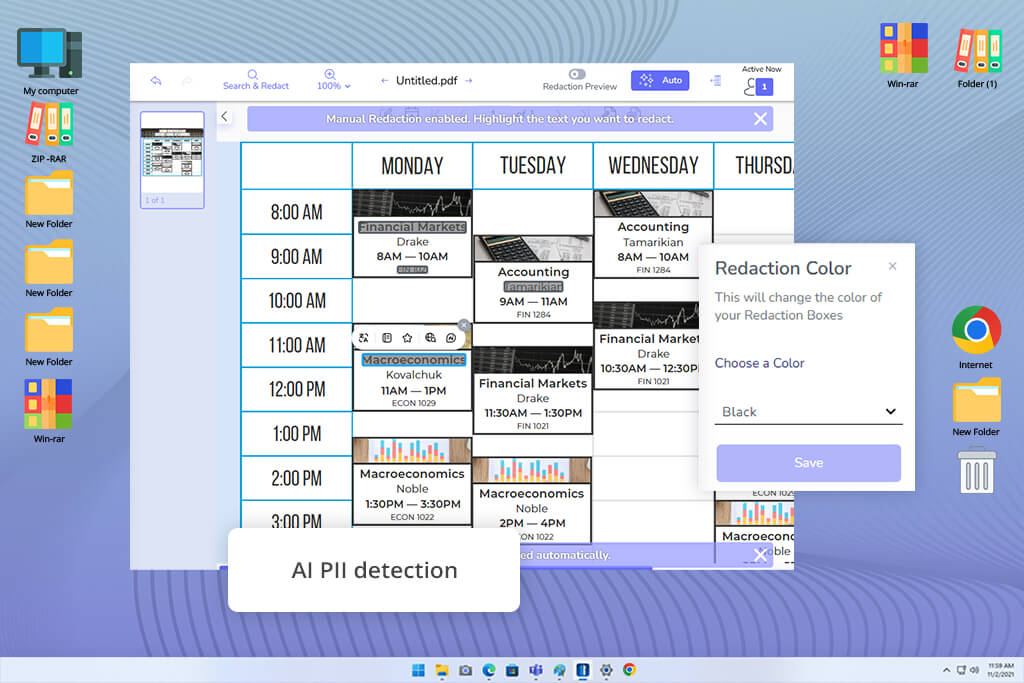
Task: Open Microsoft Edge from taskbar
Action: pos(489,670)
